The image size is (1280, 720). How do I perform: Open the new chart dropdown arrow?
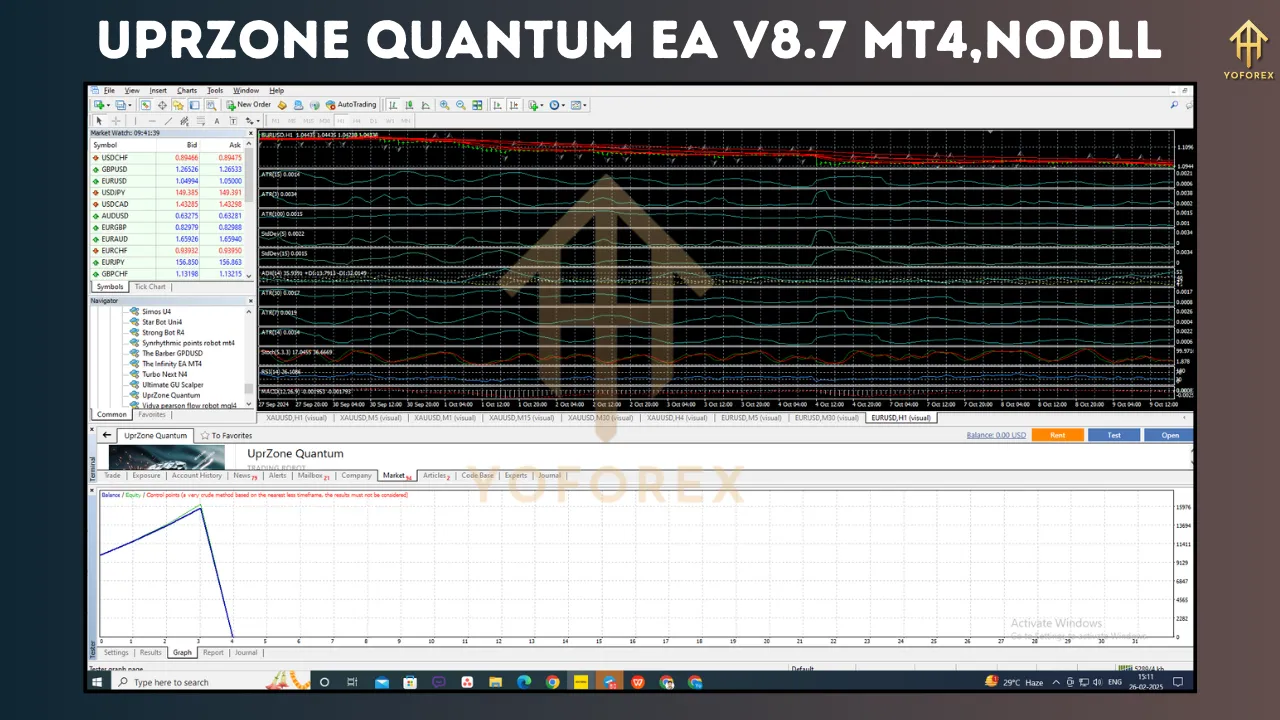(108, 105)
